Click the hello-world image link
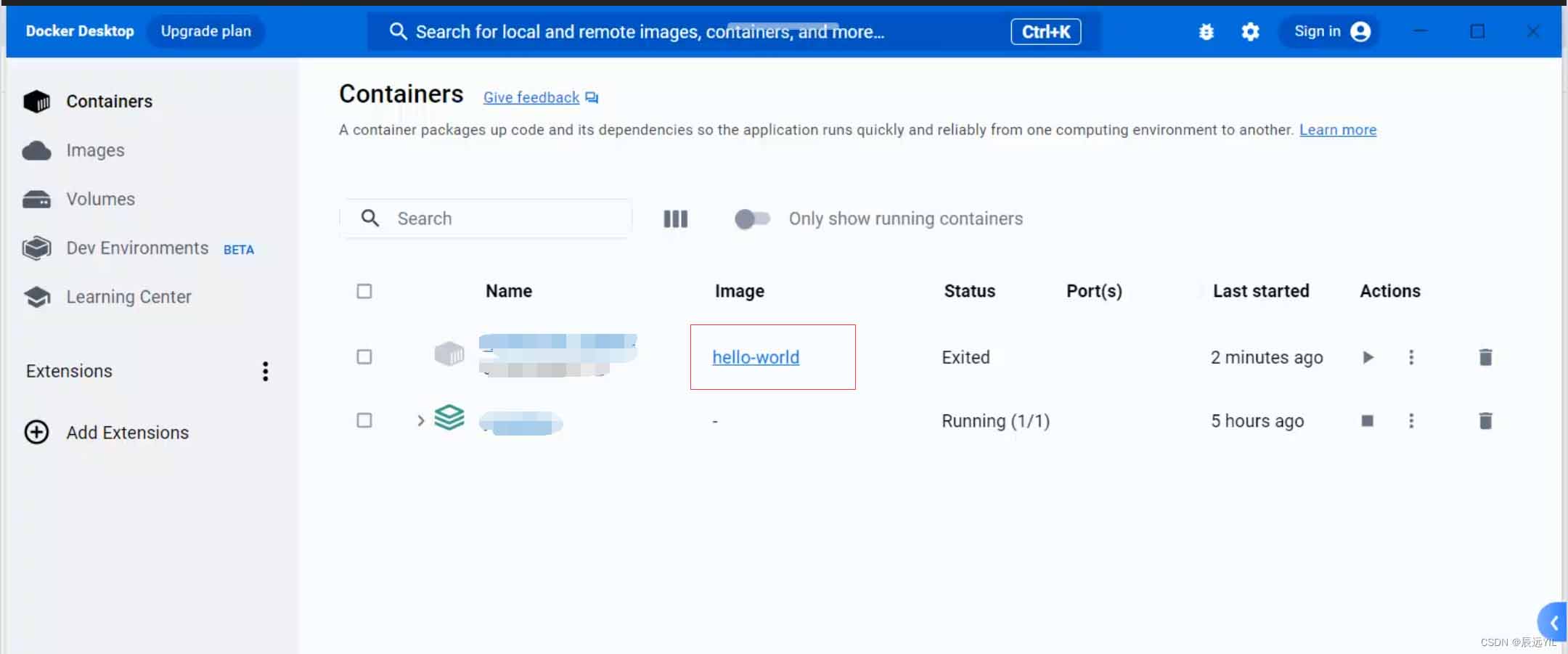1568x654 pixels. (x=756, y=357)
